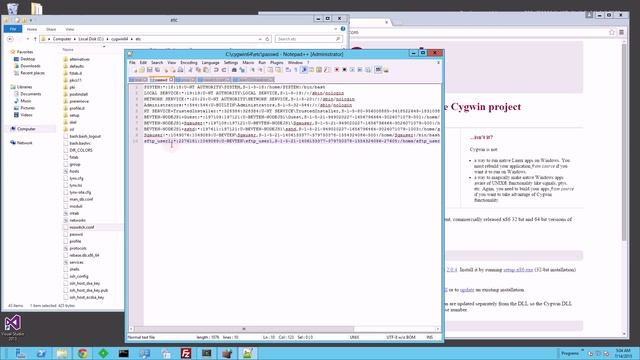
Task: Click the Search etc field in Explorer
Action: coord(308,39)
